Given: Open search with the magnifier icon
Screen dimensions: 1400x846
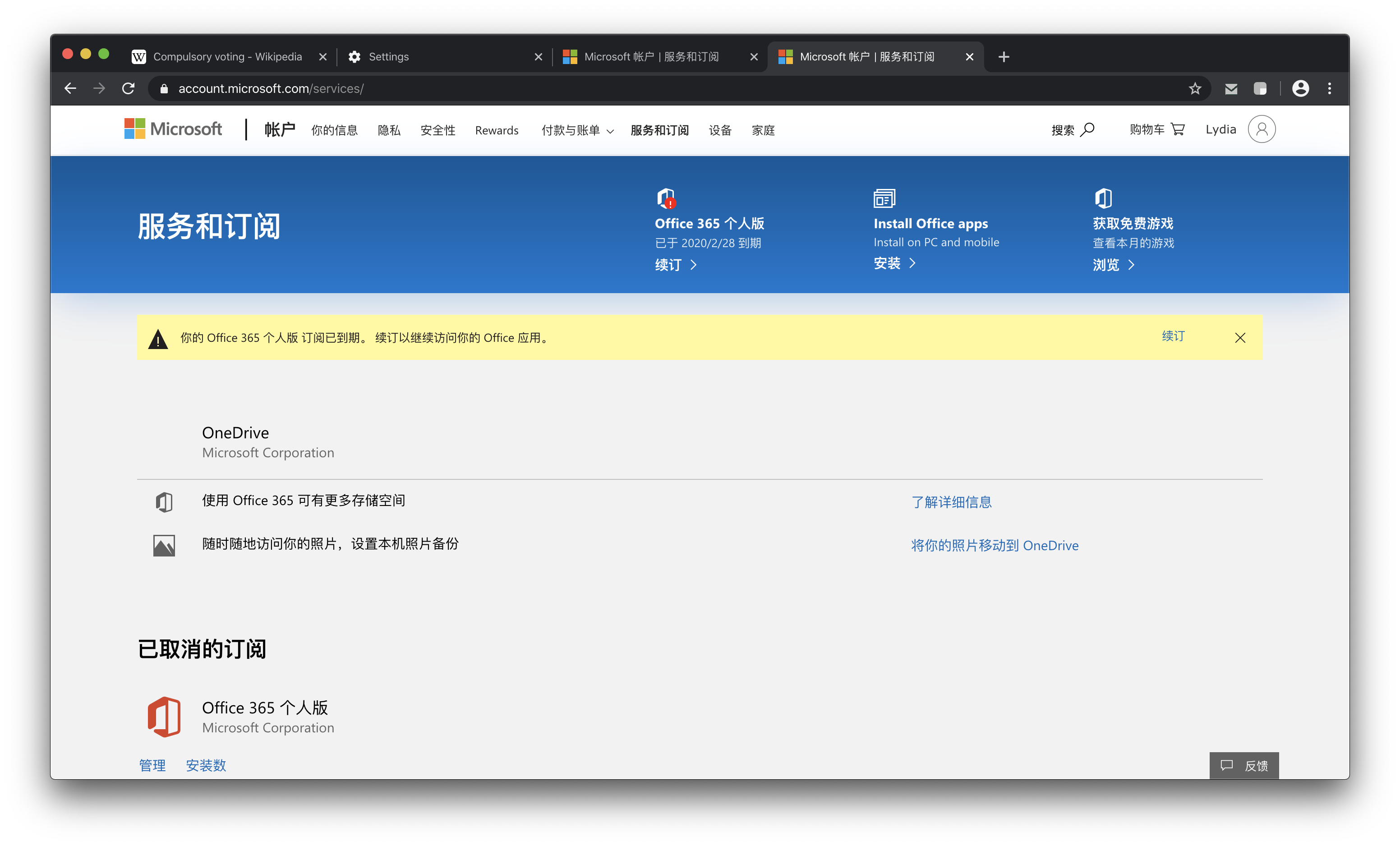Looking at the screenshot, I should (1087, 129).
